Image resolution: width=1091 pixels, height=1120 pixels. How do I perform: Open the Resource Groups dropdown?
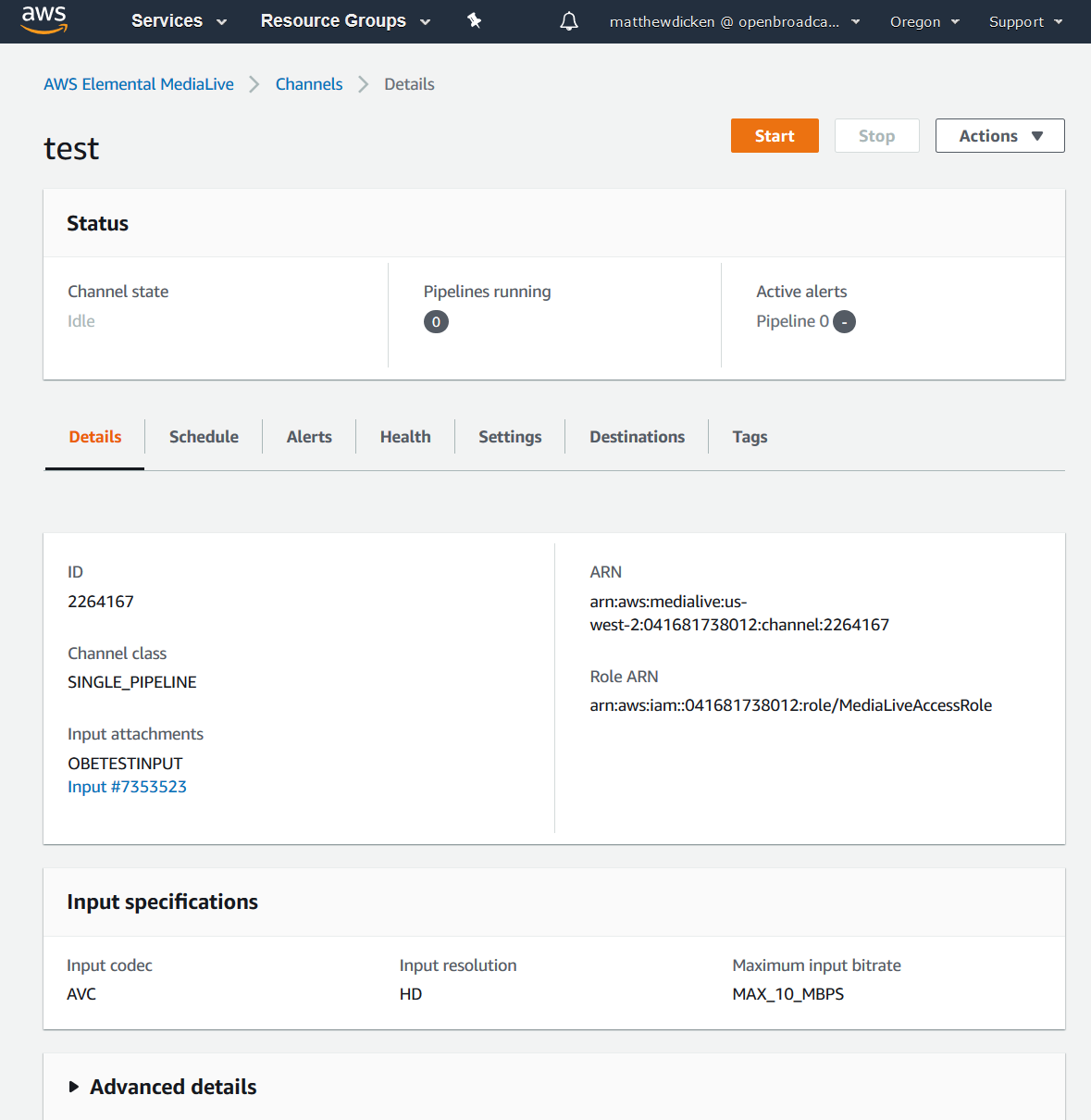click(346, 21)
